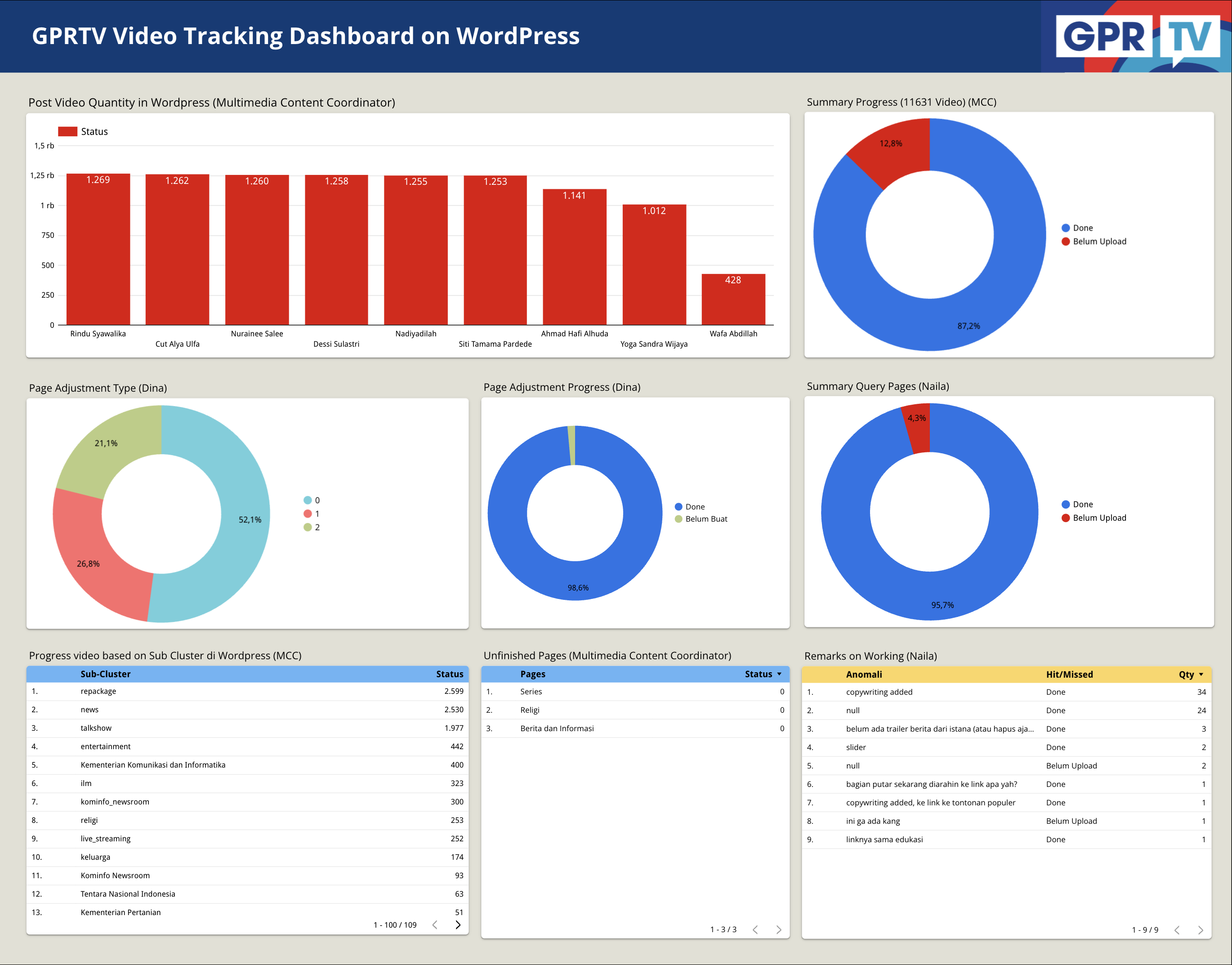
Task: Go to next page of Sub-Cluster table
Action: [x=458, y=925]
